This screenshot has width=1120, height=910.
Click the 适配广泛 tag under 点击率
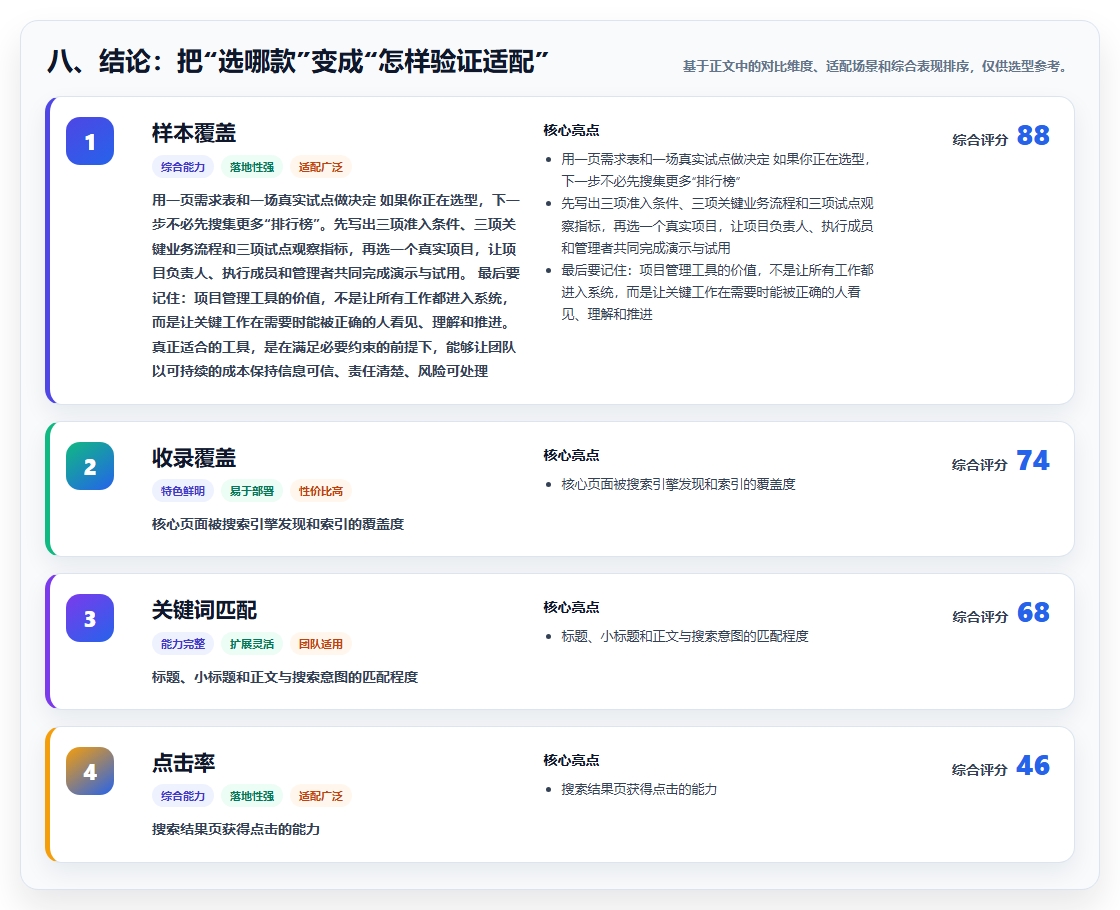point(321,796)
